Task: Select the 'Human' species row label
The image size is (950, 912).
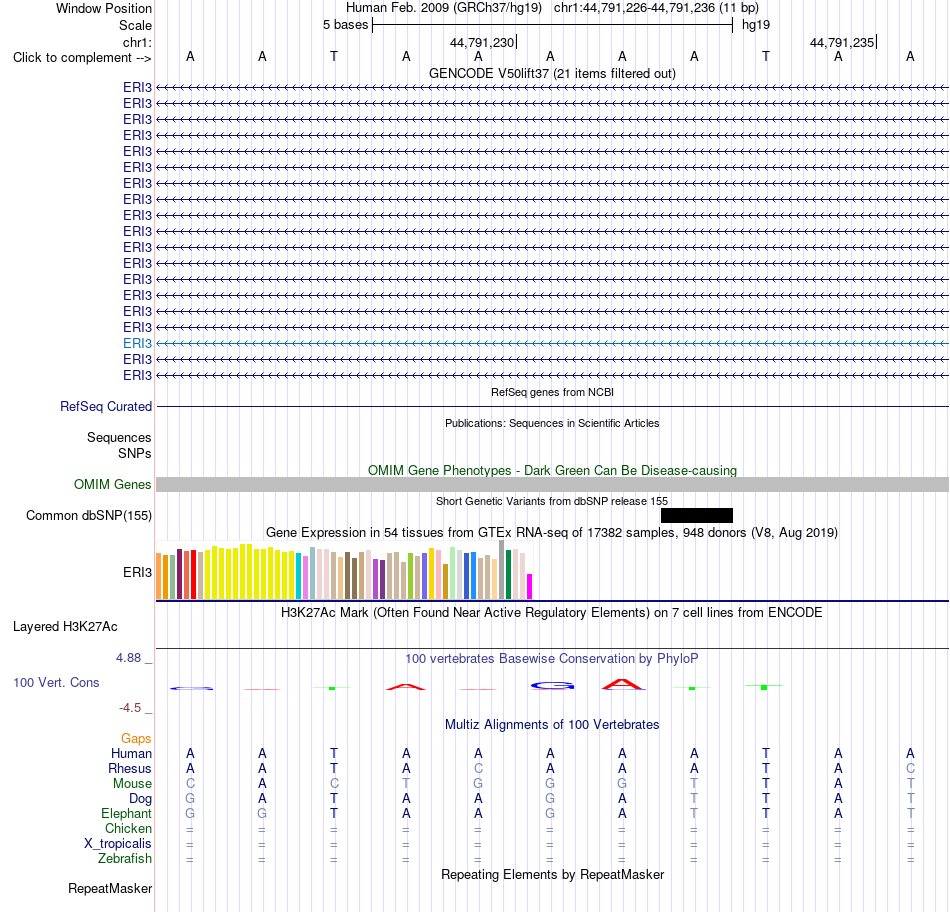Action: (x=131, y=753)
